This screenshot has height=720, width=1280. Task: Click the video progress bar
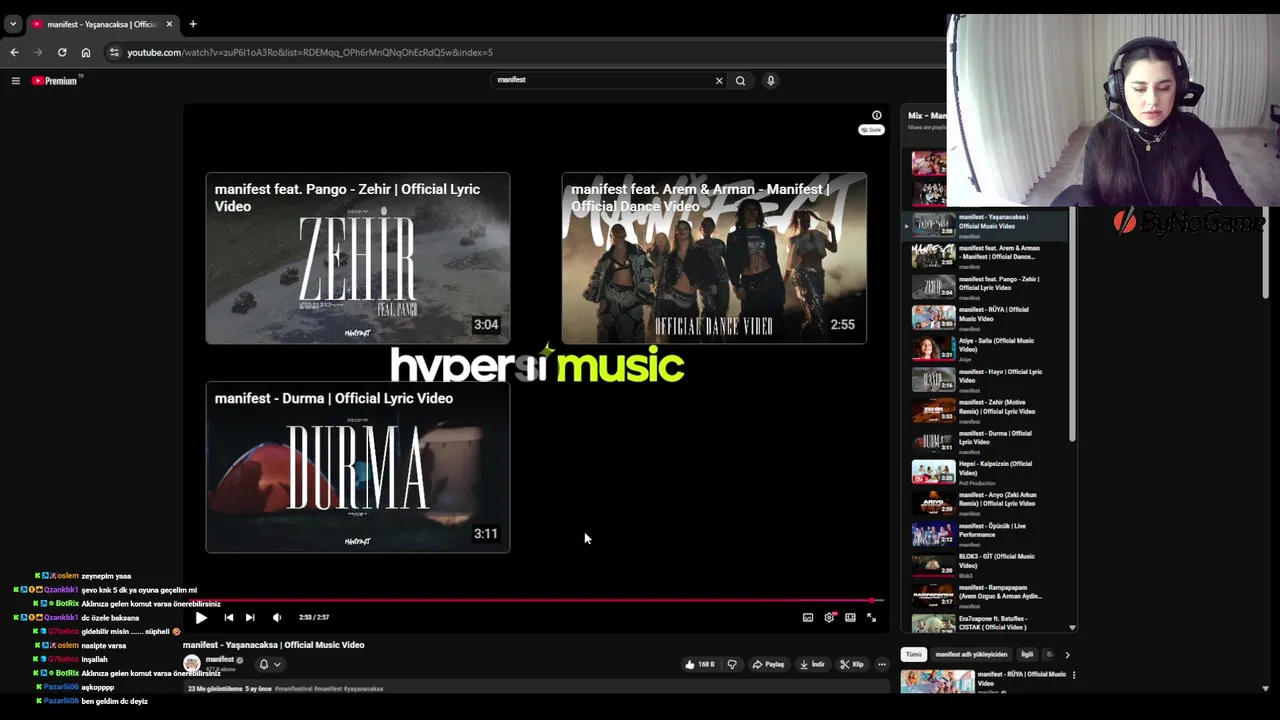(536, 601)
